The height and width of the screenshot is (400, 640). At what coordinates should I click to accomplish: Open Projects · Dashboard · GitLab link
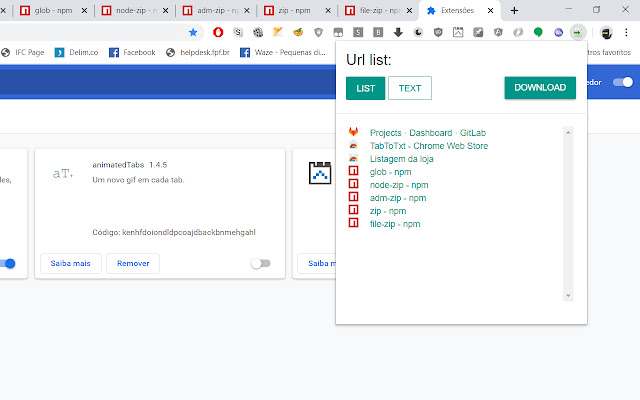[x=428, y=133]
